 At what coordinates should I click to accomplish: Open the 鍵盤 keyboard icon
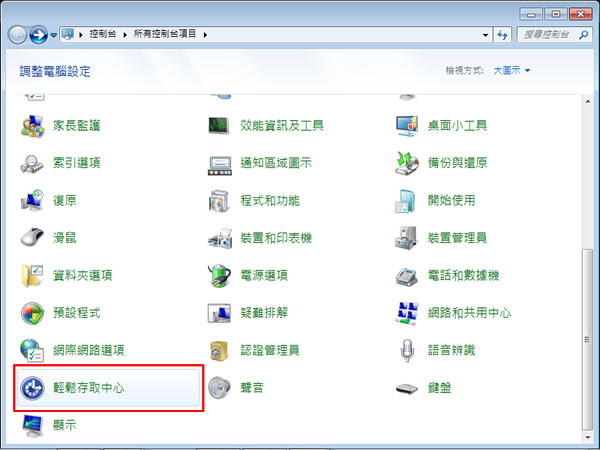tap(406, 389)
